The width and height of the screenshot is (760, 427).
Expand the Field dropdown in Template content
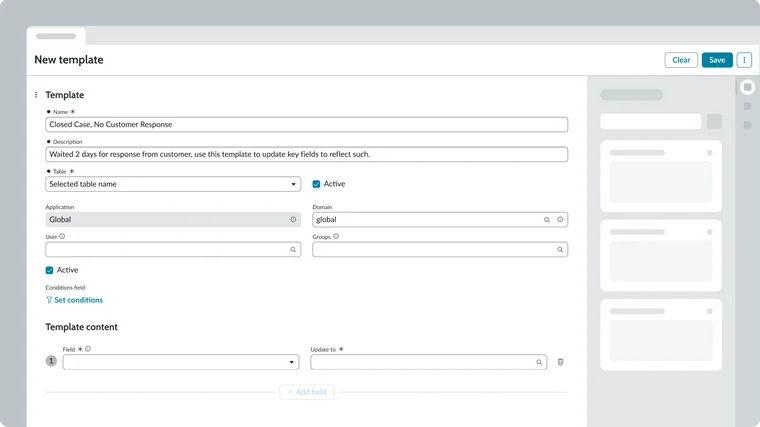click(180, 362)
